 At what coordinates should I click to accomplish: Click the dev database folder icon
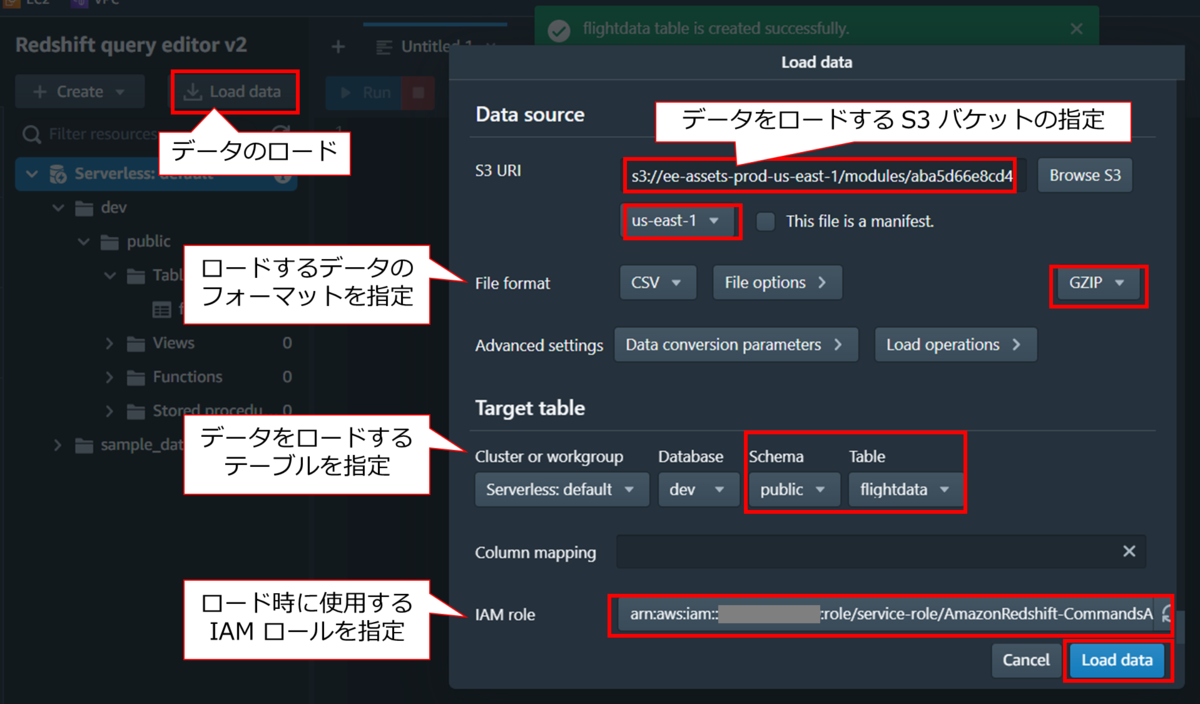tap(84, 208)
